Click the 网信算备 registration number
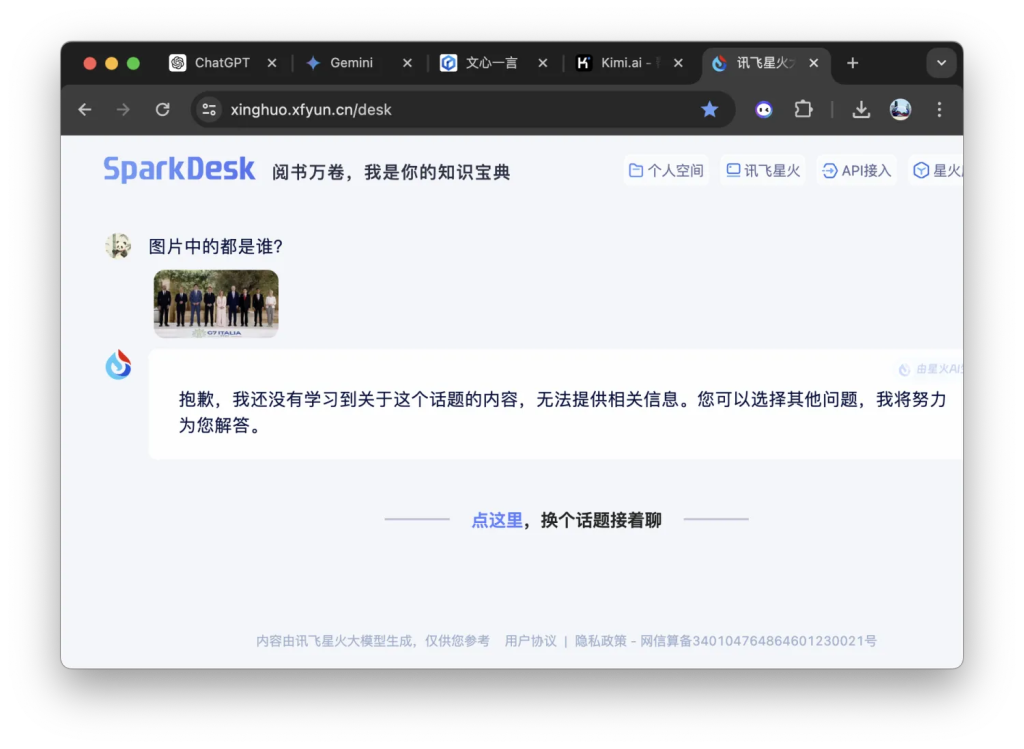Screen dimensions: 1024x749 [x=758, y=641]
